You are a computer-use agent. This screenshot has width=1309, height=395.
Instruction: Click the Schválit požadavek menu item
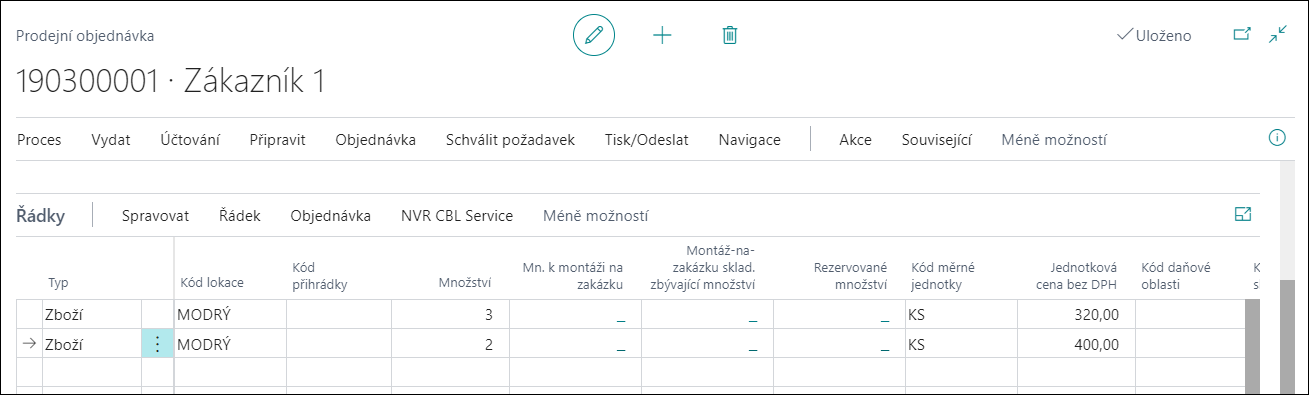point(510,140)
